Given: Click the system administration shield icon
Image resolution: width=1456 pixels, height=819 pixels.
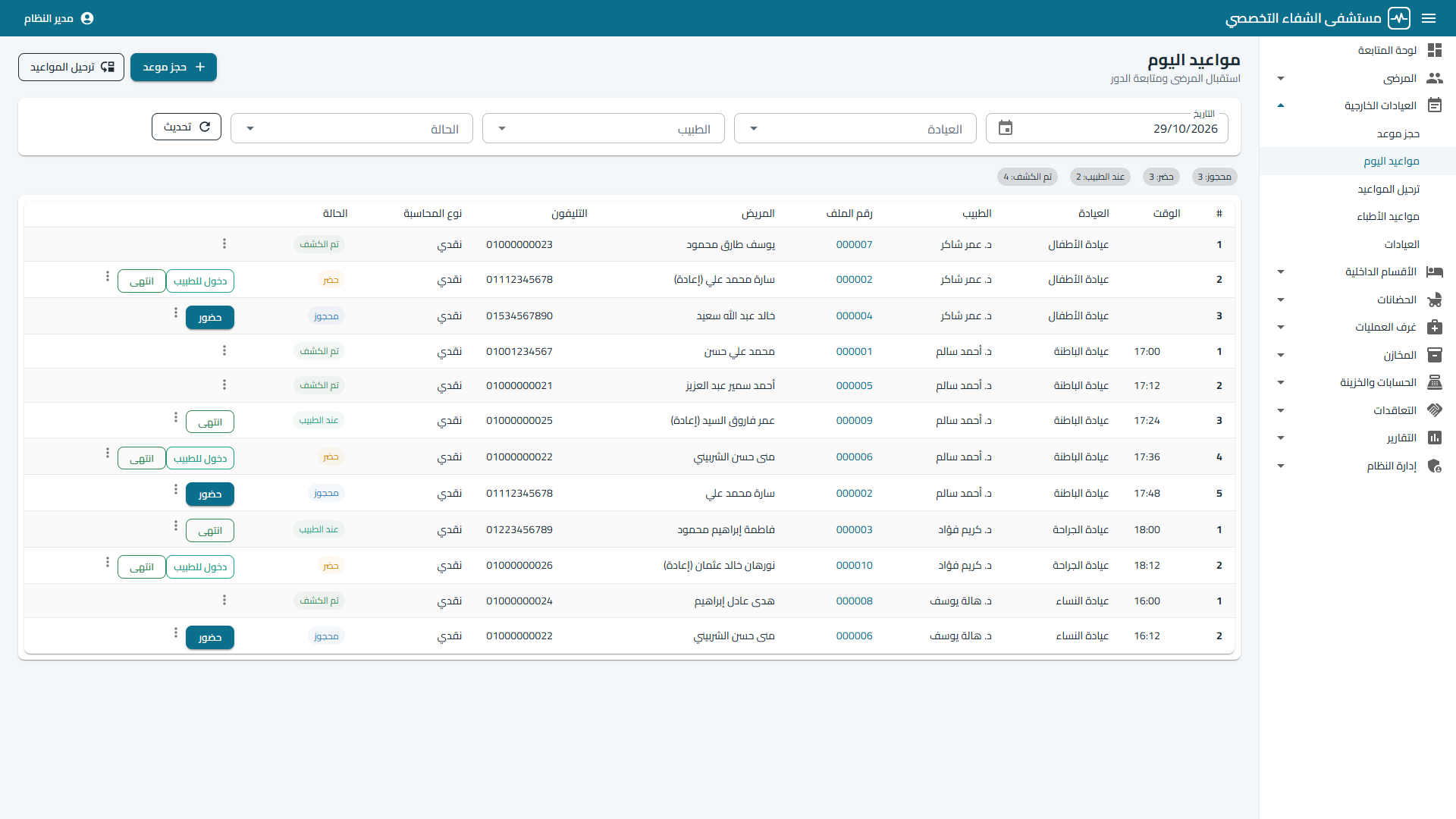Looking at the screenshot, I should [x=1435, y=466].
